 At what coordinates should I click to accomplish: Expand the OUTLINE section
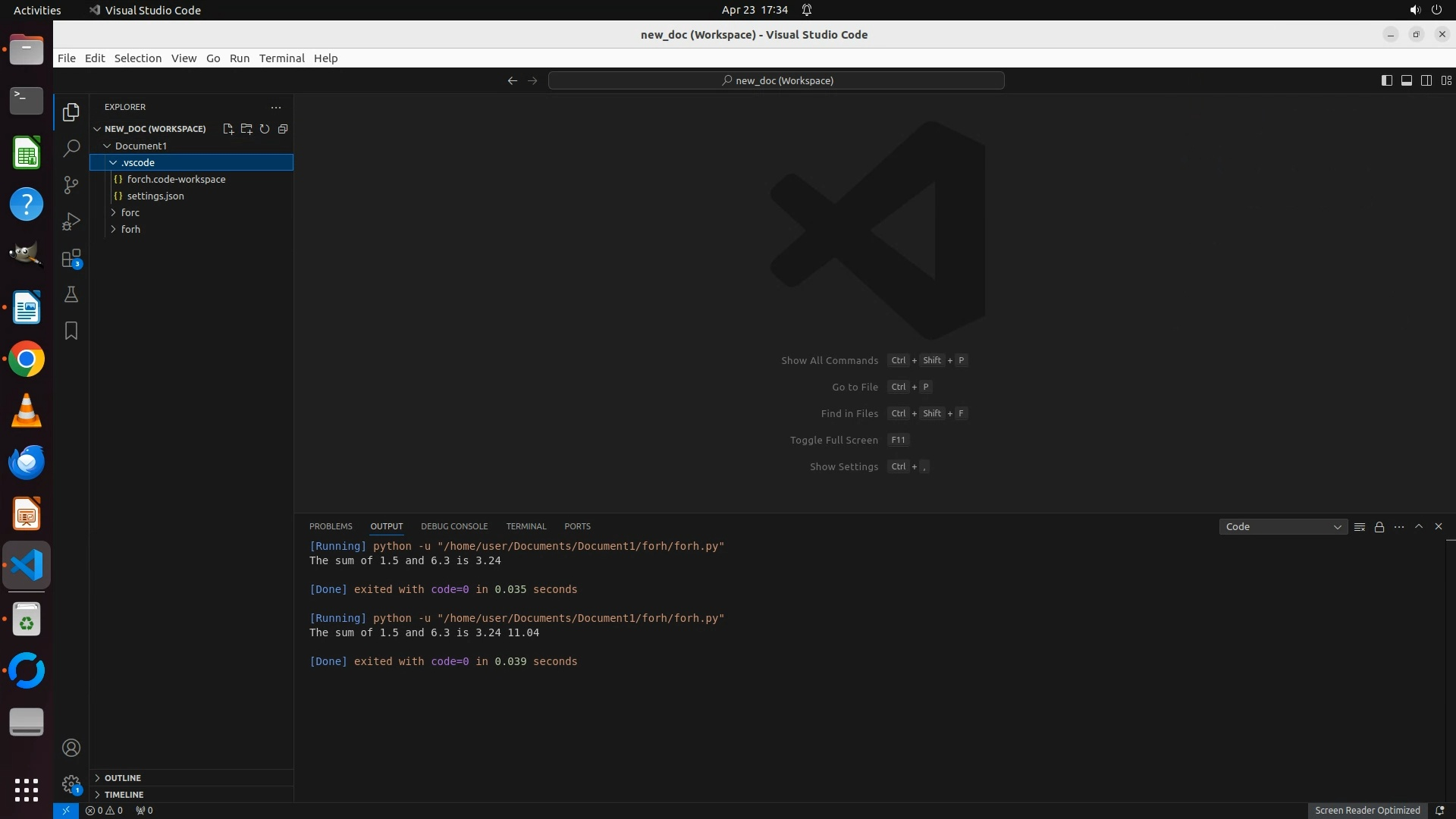(x=123, y=778)
